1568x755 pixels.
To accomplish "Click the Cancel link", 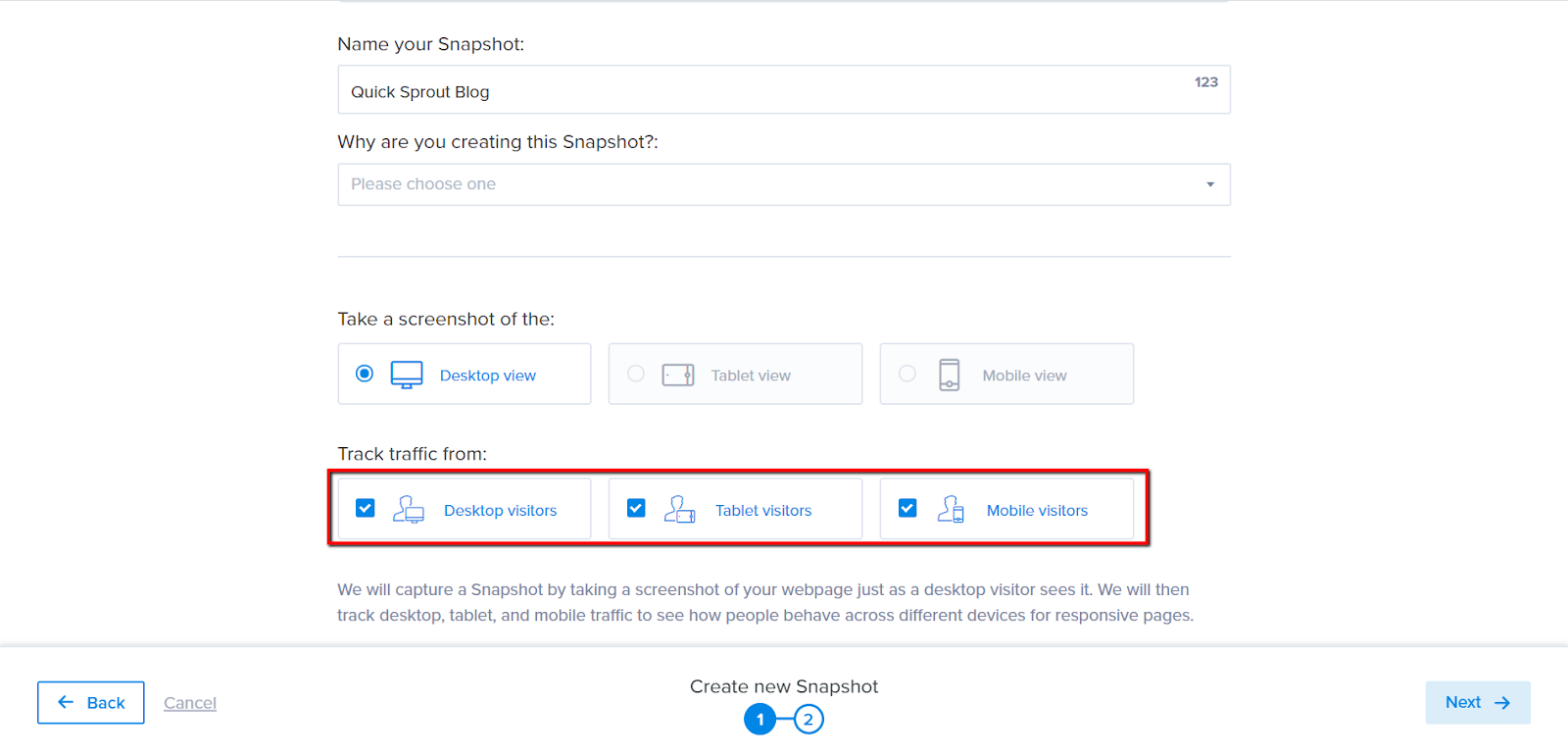I will (190, 703).
